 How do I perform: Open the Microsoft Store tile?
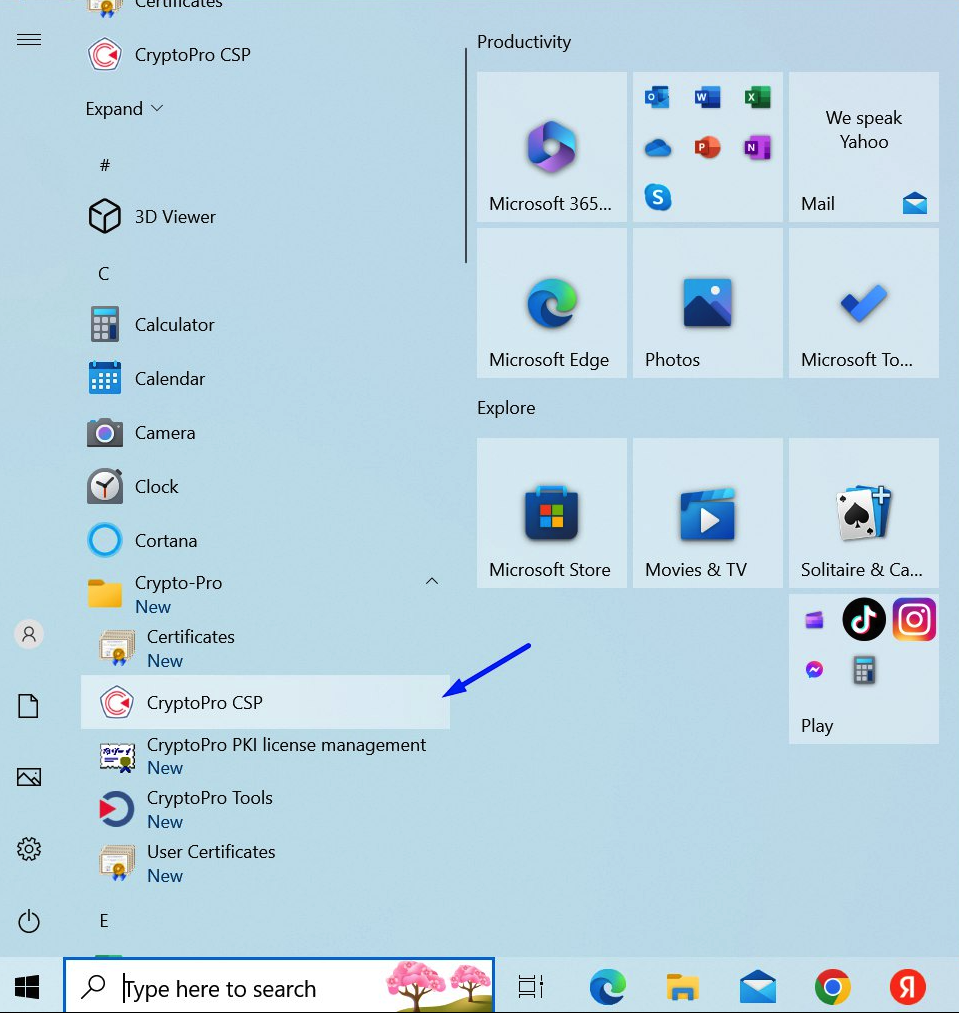coord(552,513)
